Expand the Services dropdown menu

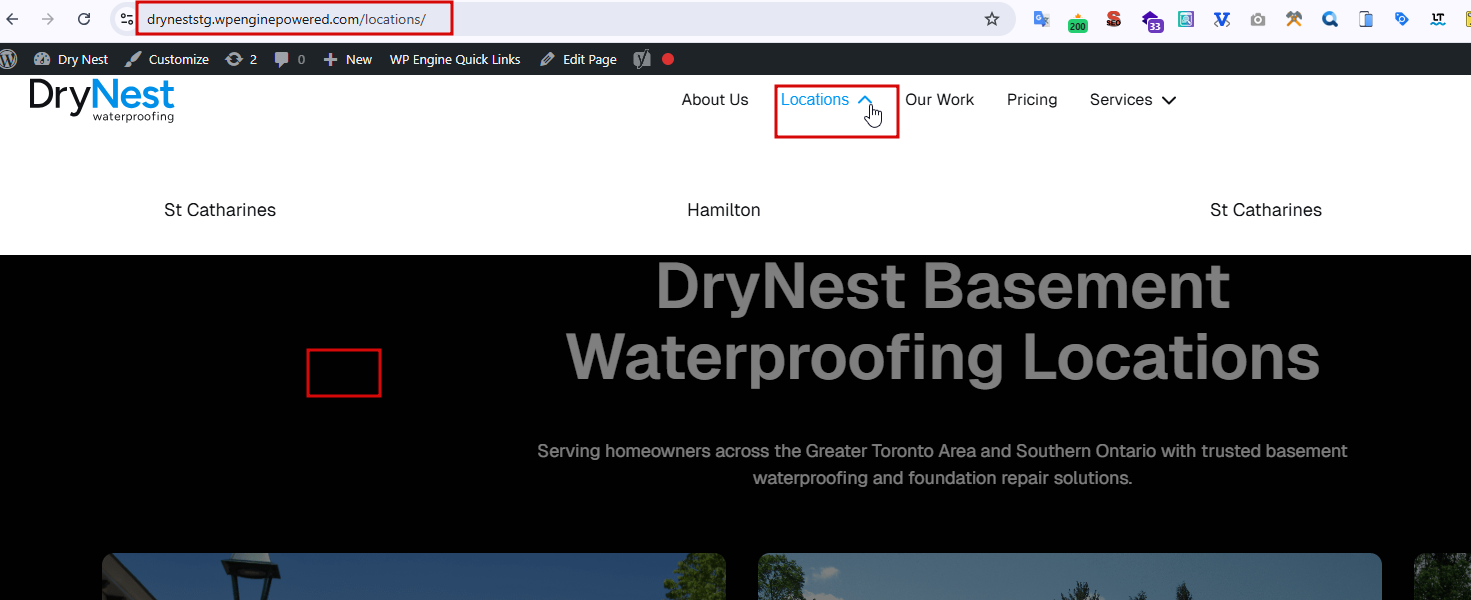1132,99
